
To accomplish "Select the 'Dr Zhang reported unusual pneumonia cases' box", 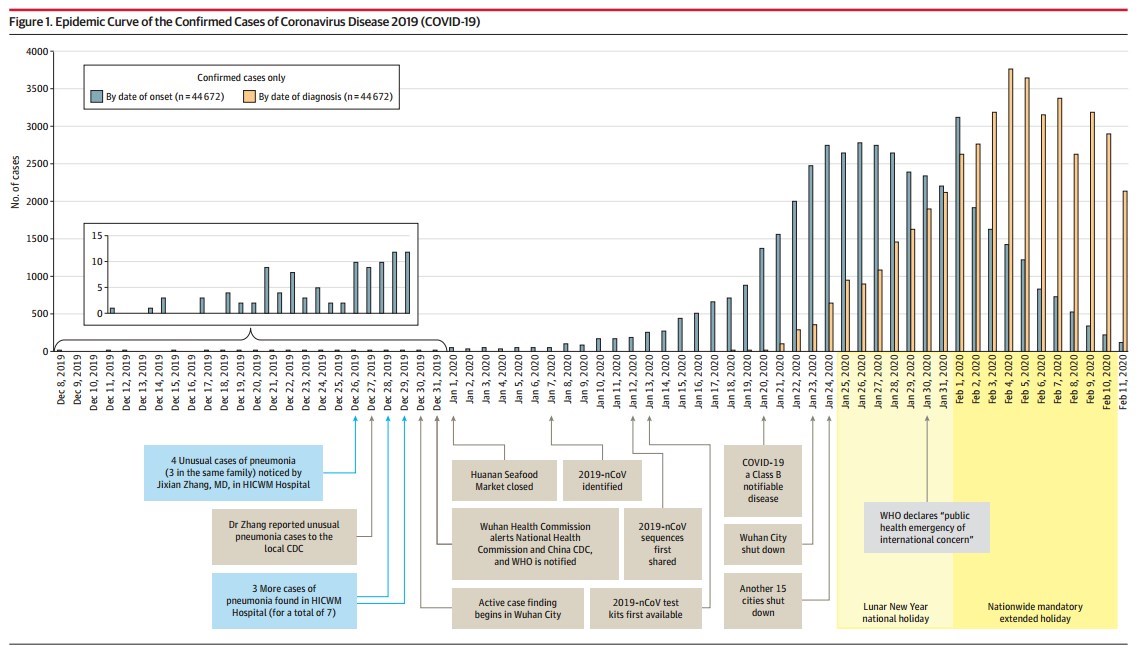I will pos(285,537).
